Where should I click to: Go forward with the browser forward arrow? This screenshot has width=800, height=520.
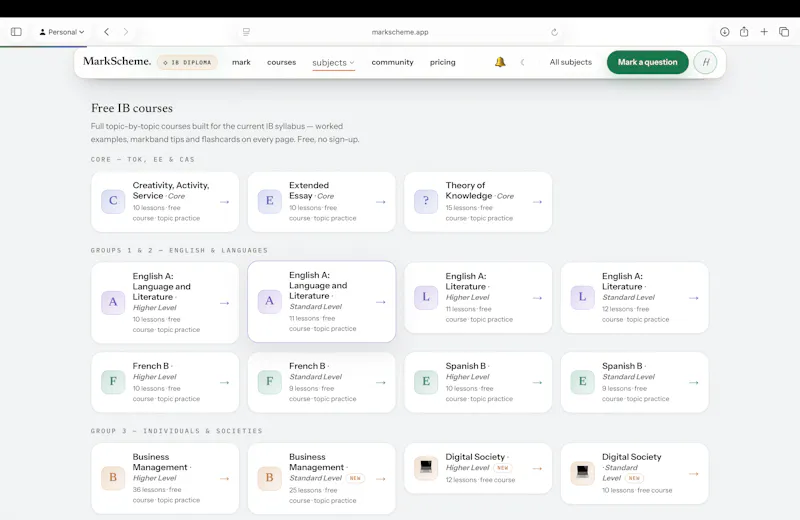point(126,32)
